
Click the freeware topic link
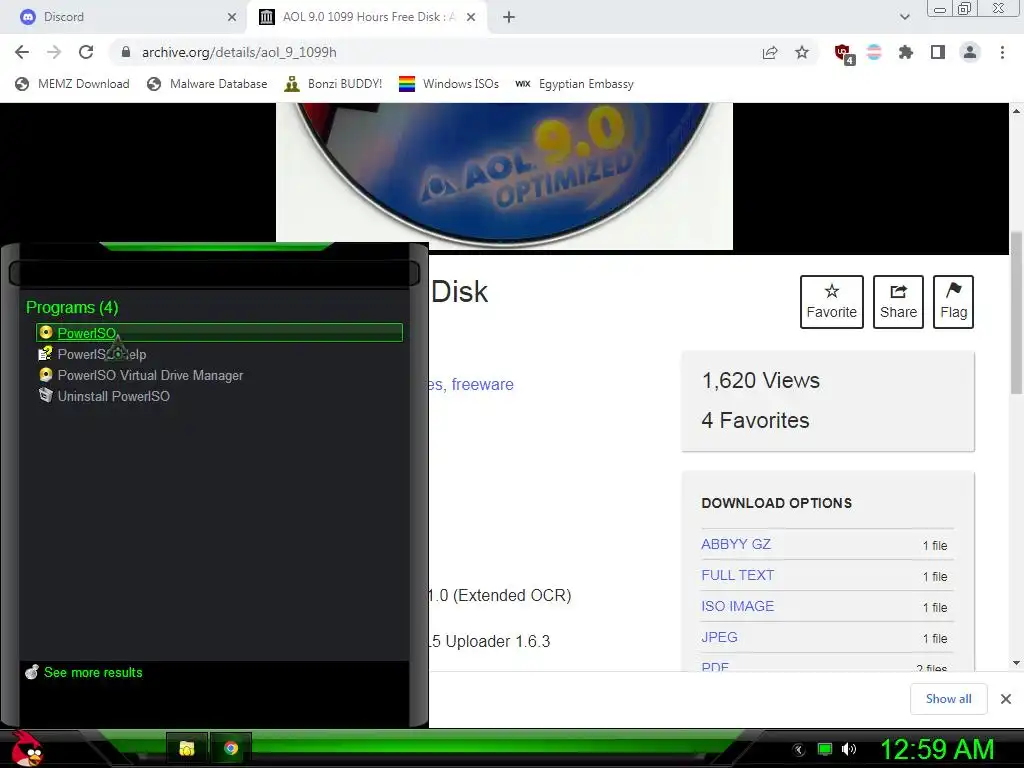pos(482,384)
